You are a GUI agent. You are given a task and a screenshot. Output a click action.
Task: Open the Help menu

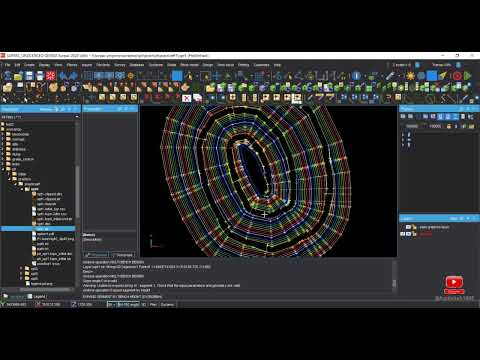(x=277, y=65)
